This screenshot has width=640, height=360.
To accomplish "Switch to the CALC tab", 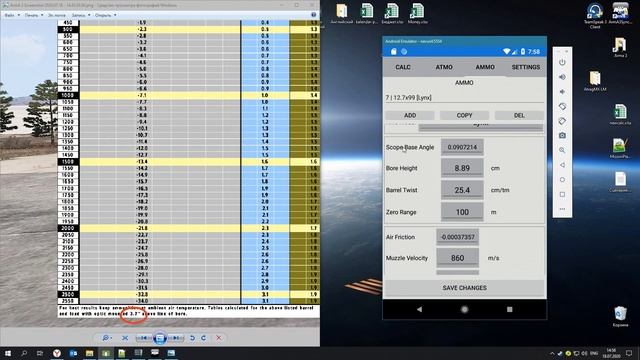I will (403, 67).
